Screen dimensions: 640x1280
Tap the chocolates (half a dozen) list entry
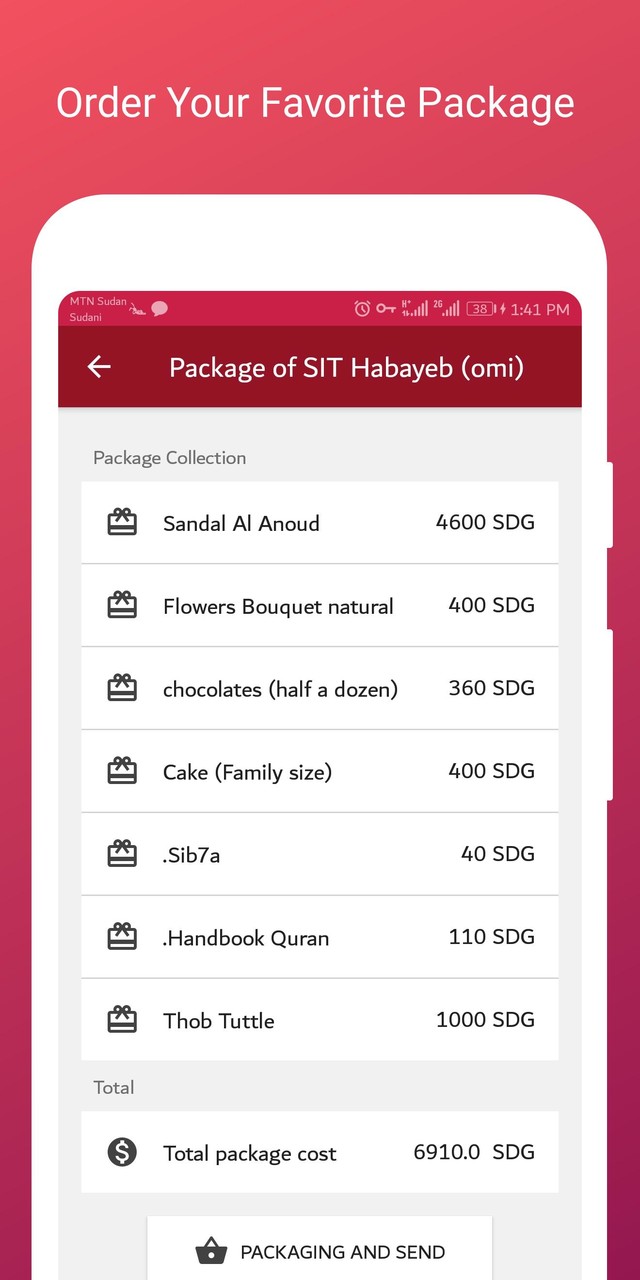tap(320, 688)
